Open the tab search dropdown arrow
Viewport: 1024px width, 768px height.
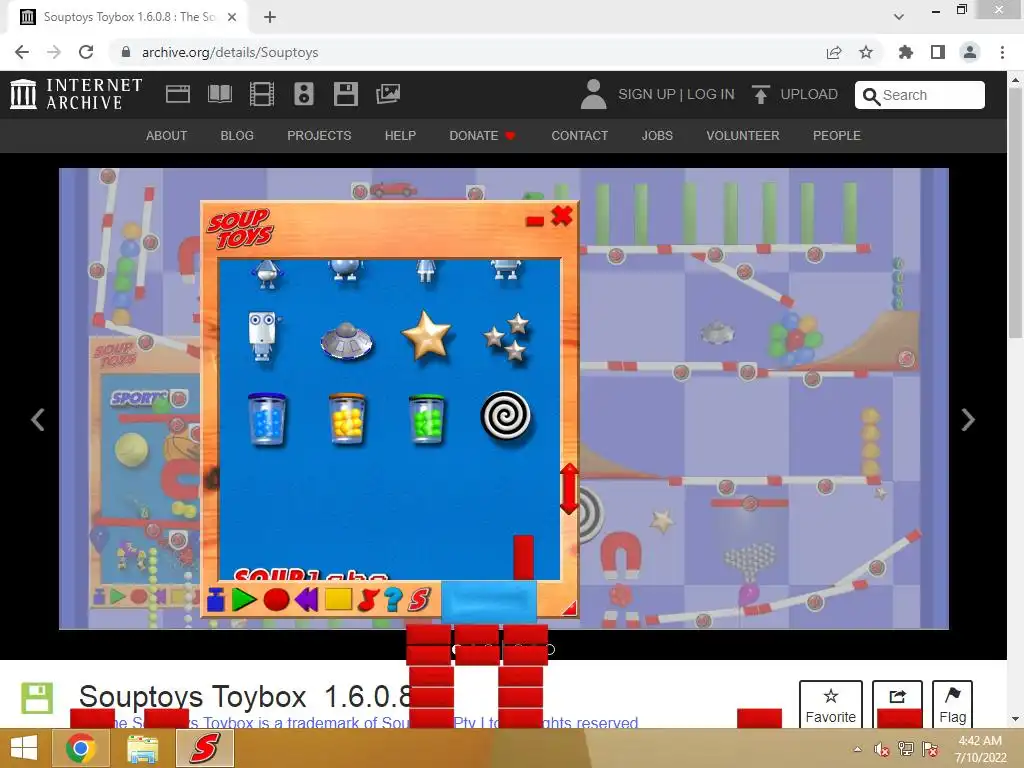pyautogui.click(x=899, y=17)
